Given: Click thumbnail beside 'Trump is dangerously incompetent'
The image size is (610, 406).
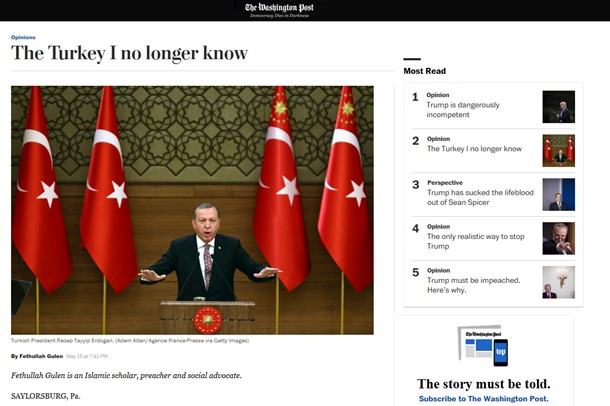Looking at the screenshot, I should pyautogui.click(x=558, y=107).
